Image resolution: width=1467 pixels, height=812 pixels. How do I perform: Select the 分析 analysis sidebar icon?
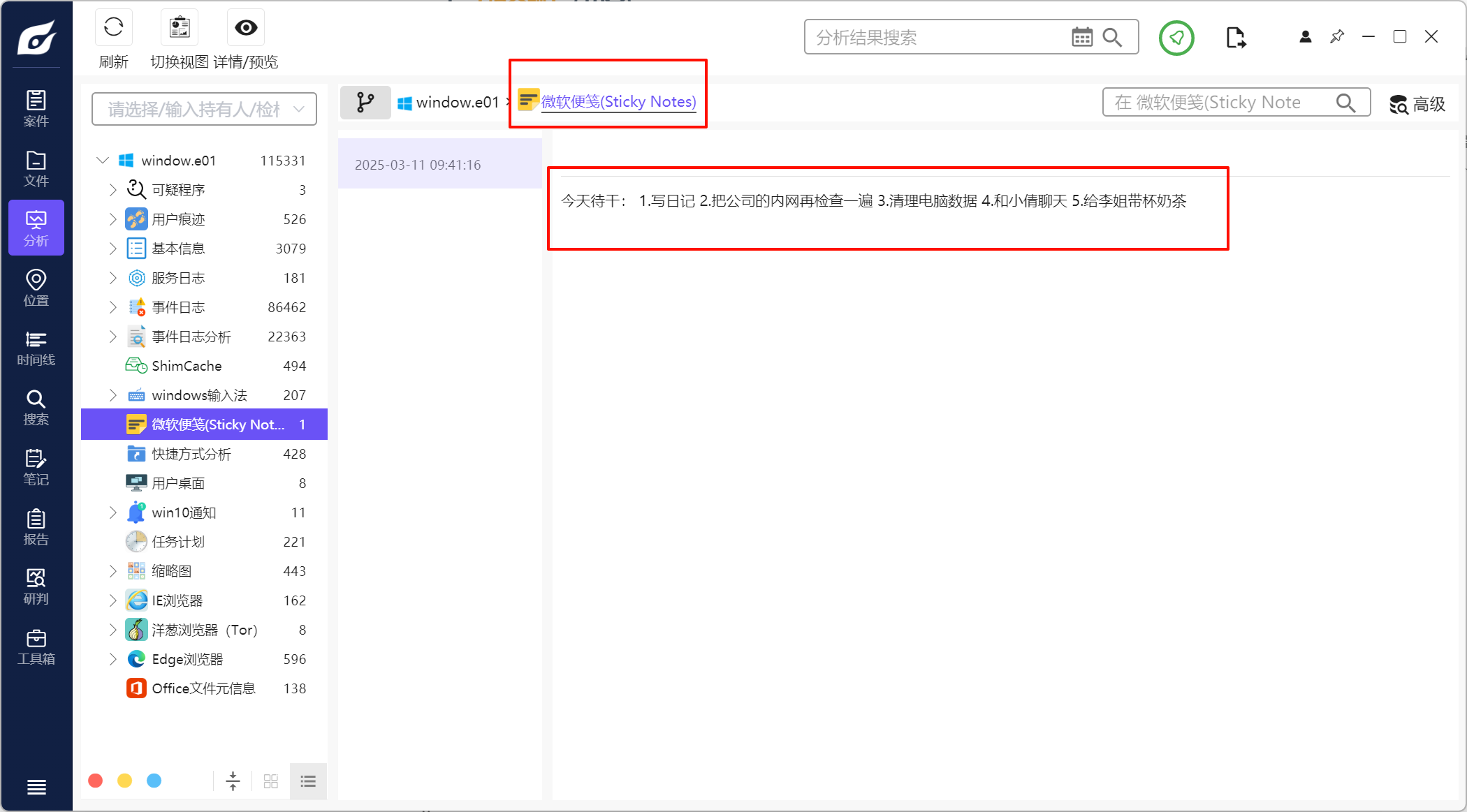coord(36,228)
